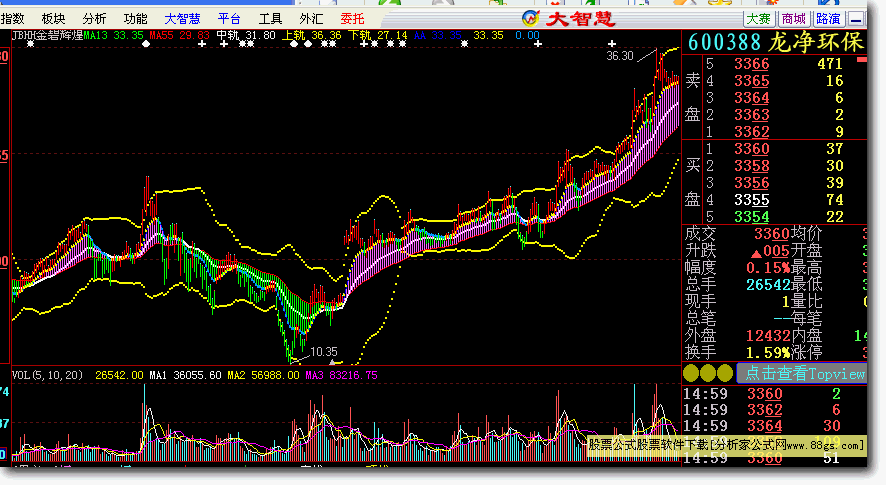Screen dimensions: 886x485
Task: Click sell level 5 price 3366
Action: coord(752,64)
